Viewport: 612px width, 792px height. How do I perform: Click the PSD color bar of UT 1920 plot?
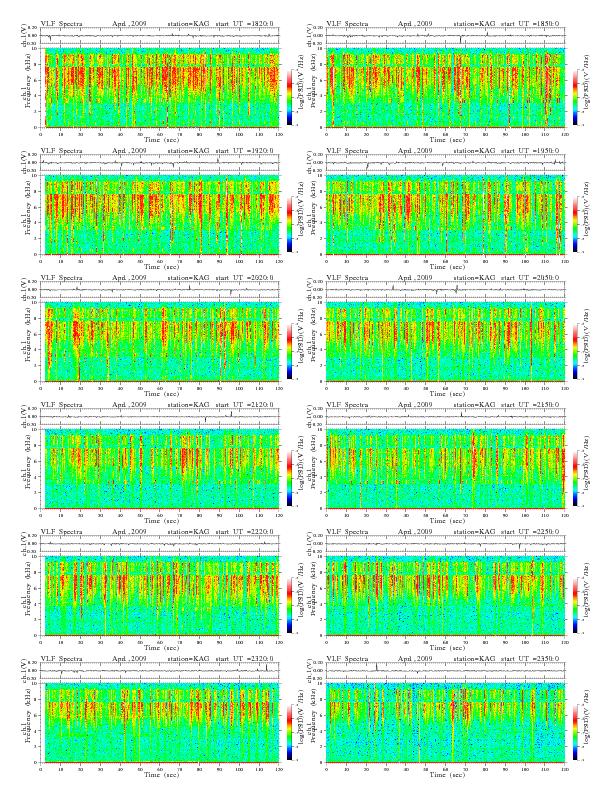click(289, 224)
